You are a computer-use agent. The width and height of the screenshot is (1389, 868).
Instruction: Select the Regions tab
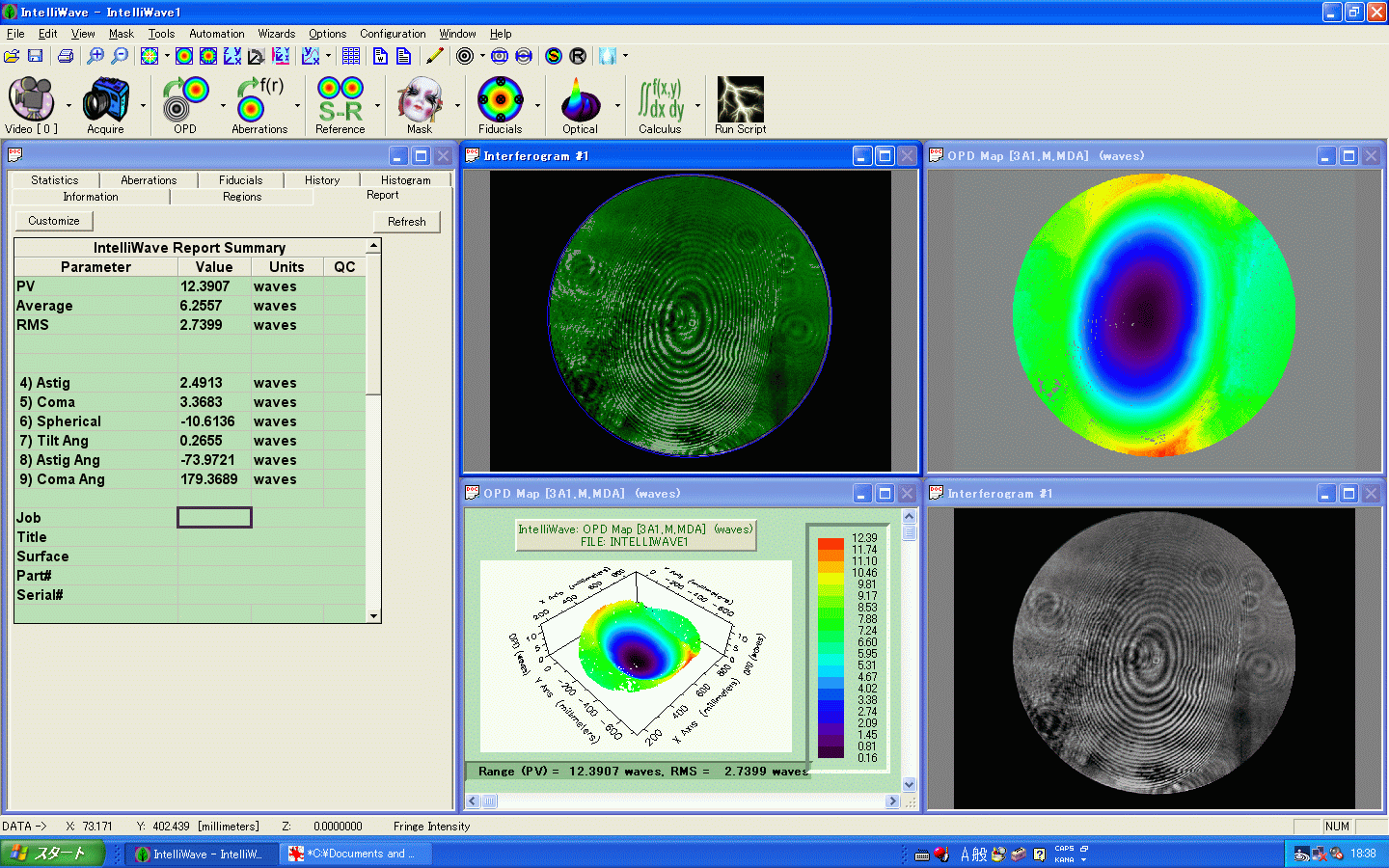tap(242, 197)
